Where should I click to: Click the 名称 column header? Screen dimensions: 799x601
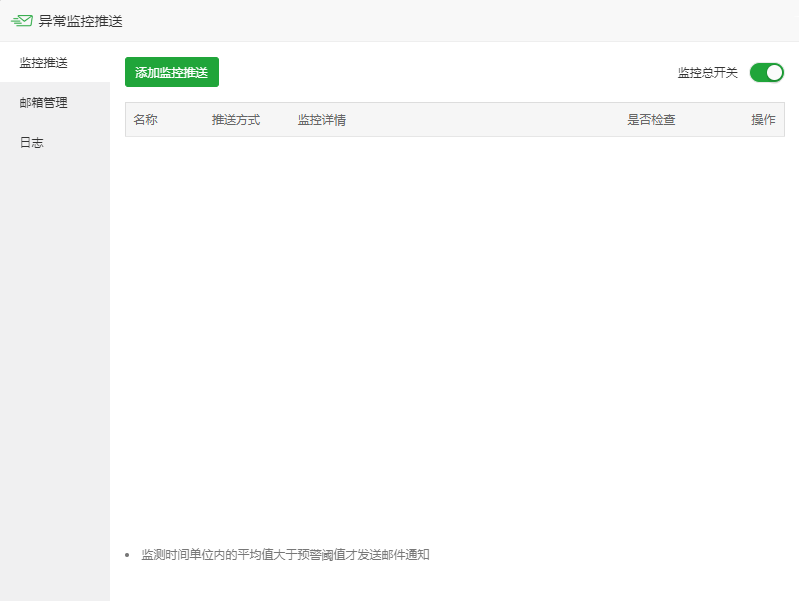click(x=146, y=120)
